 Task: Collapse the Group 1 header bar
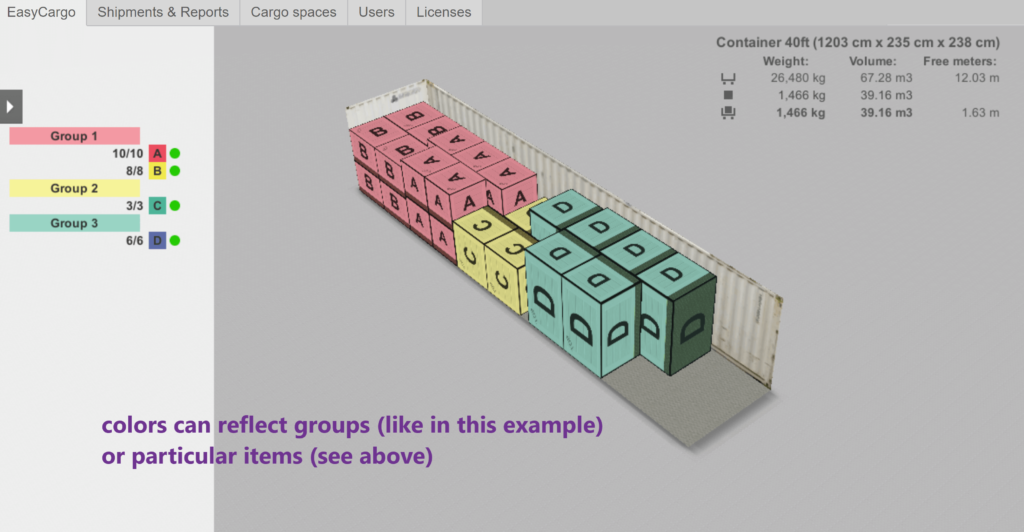click(x=74, y=136)
